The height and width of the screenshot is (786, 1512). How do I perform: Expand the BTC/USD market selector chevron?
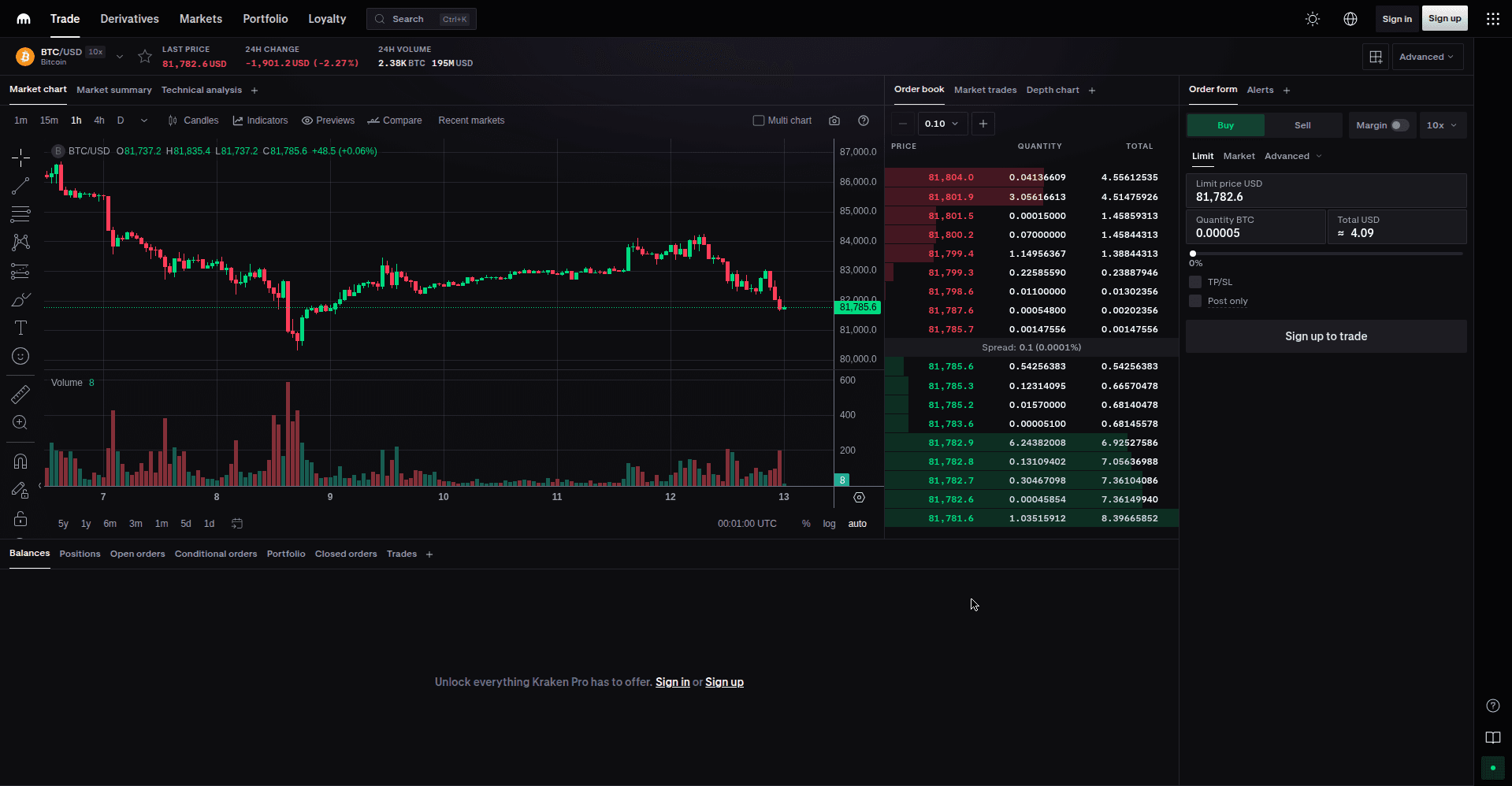coord(120,57)
